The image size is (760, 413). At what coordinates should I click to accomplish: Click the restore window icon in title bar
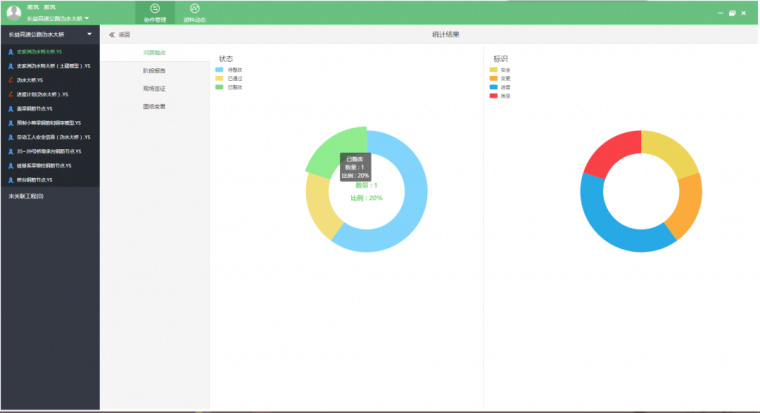(x=732, y=13)
